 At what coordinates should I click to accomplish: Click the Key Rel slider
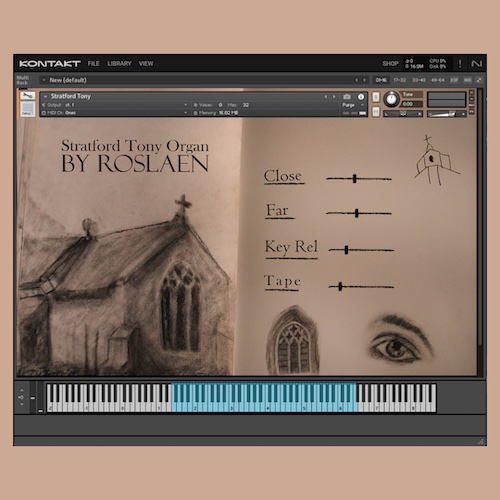tap(361, 250)
